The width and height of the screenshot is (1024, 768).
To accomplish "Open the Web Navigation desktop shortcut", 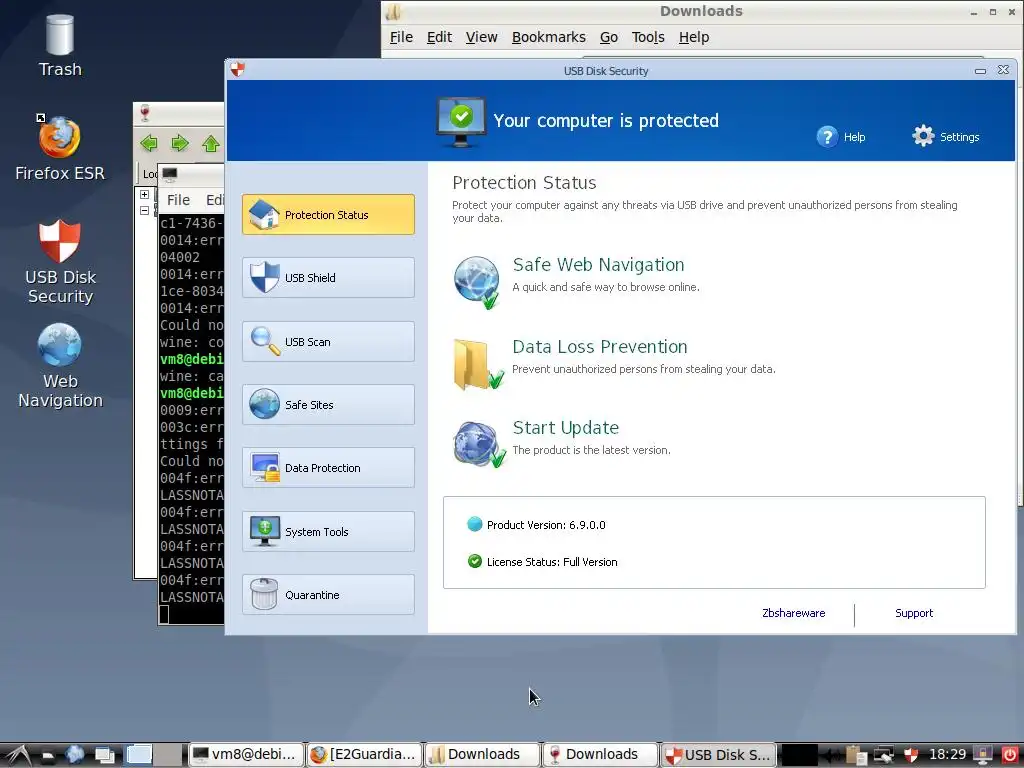I will (x=60, y=366).
